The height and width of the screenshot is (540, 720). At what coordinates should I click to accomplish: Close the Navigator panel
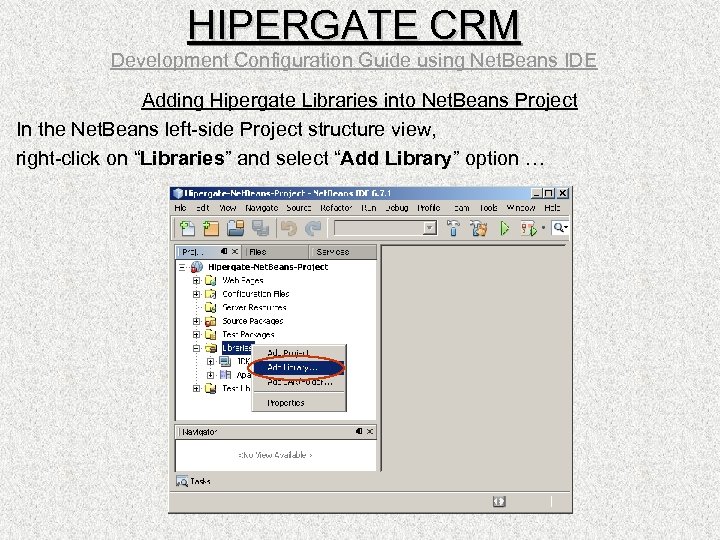370,431
